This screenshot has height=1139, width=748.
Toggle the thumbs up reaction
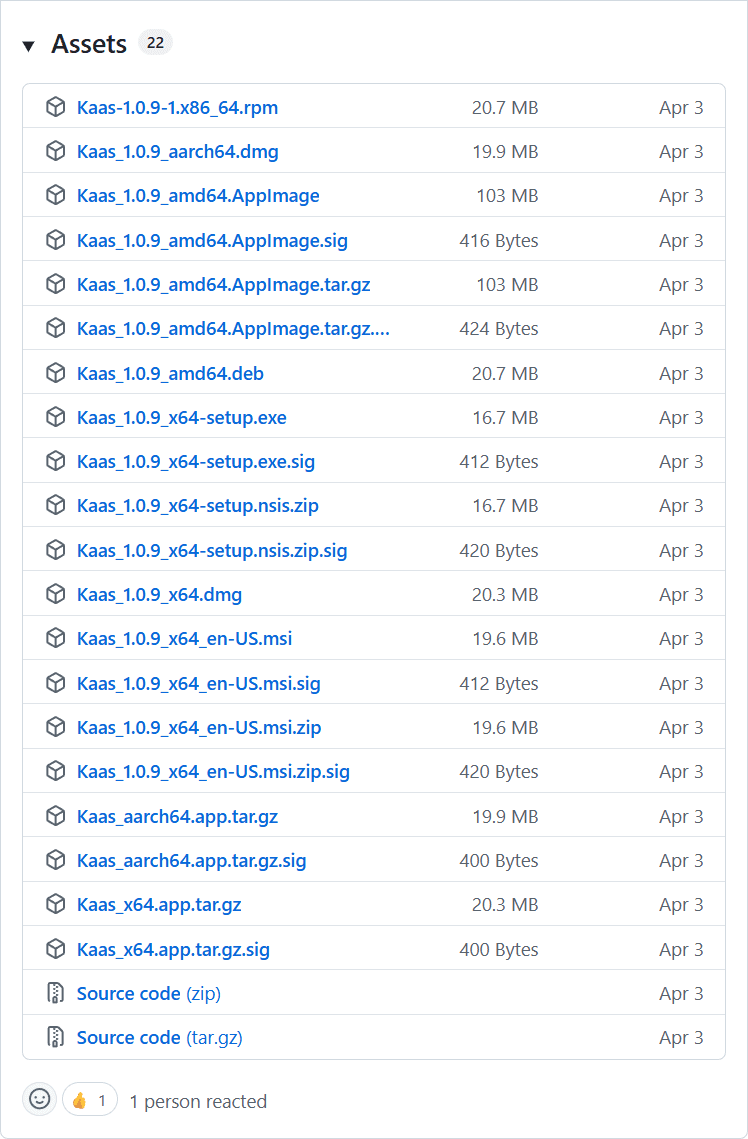[90, 1100]
